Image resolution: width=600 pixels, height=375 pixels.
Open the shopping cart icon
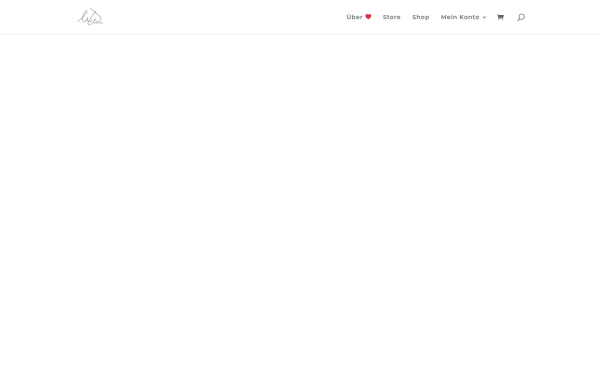(x=500, y=17)
